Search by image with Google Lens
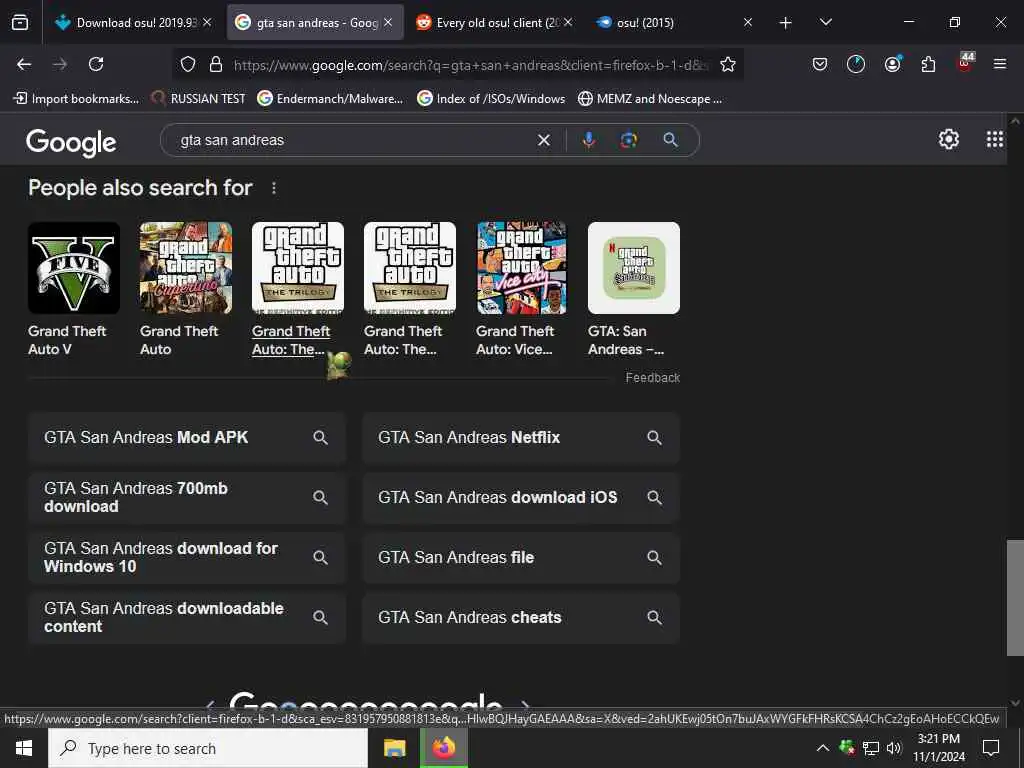The height and width of the screenshot is (768, 1024). pos(628,140)
